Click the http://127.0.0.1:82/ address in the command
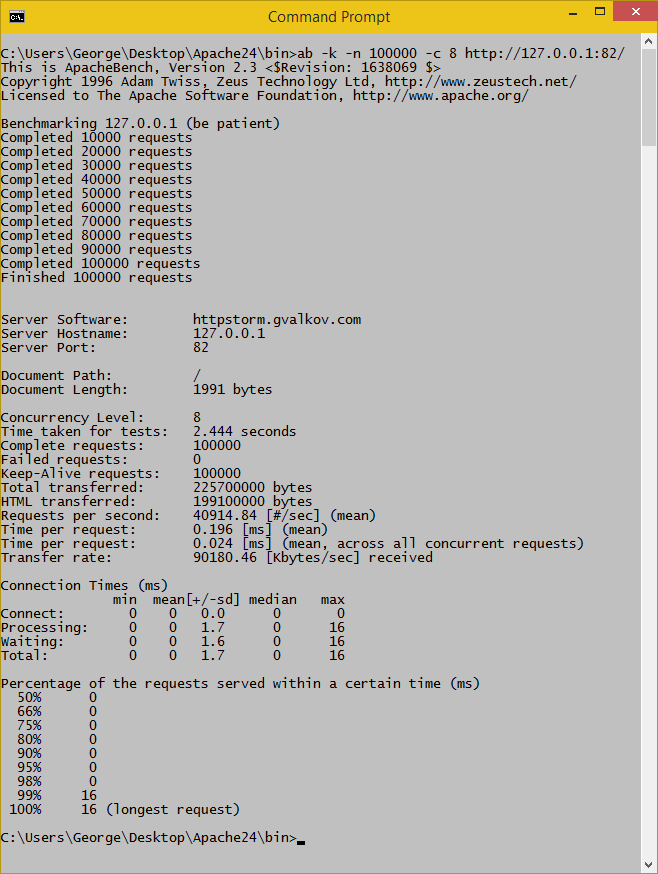 pos(544,54)
